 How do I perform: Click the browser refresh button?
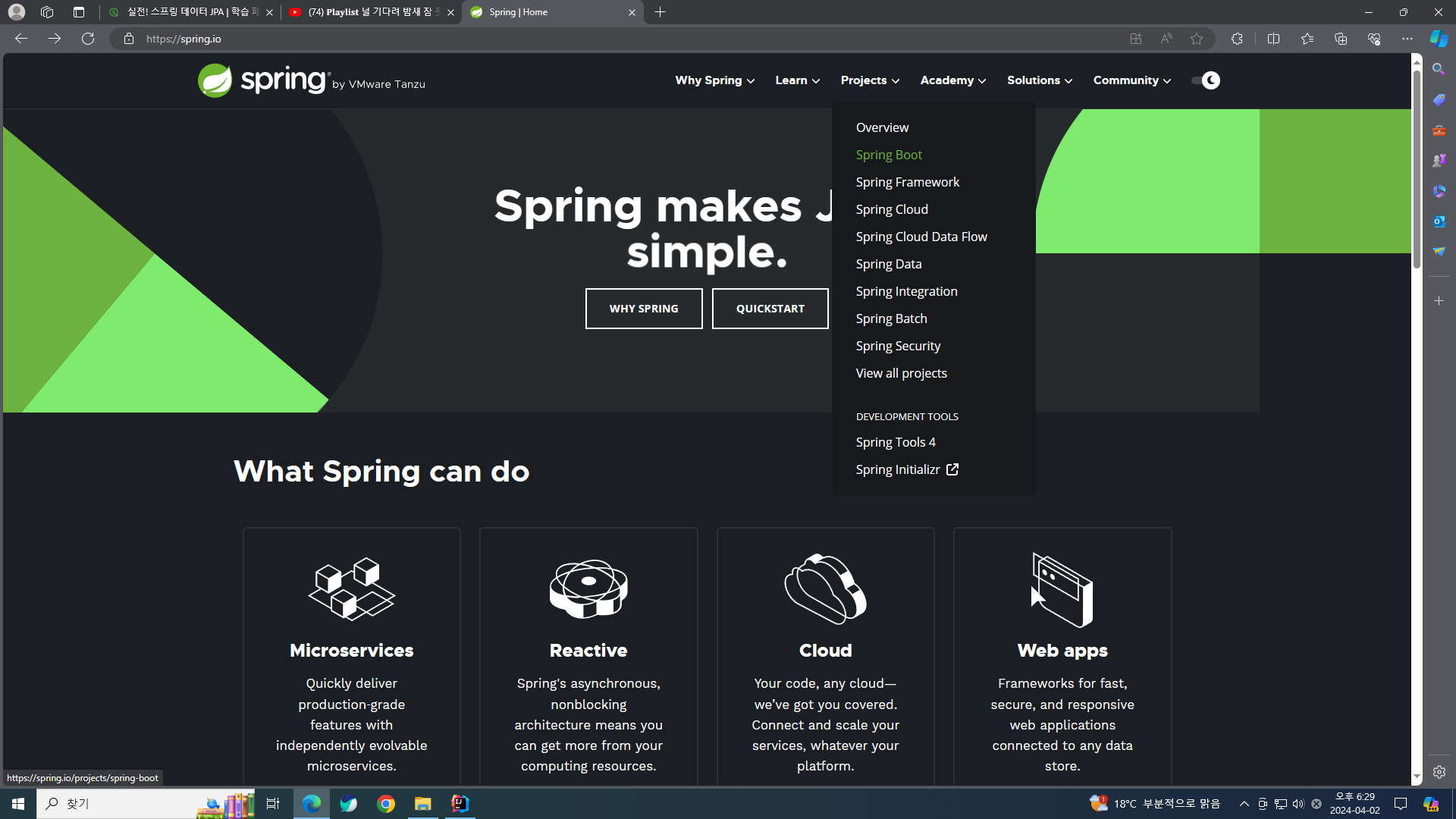(88, 39)
